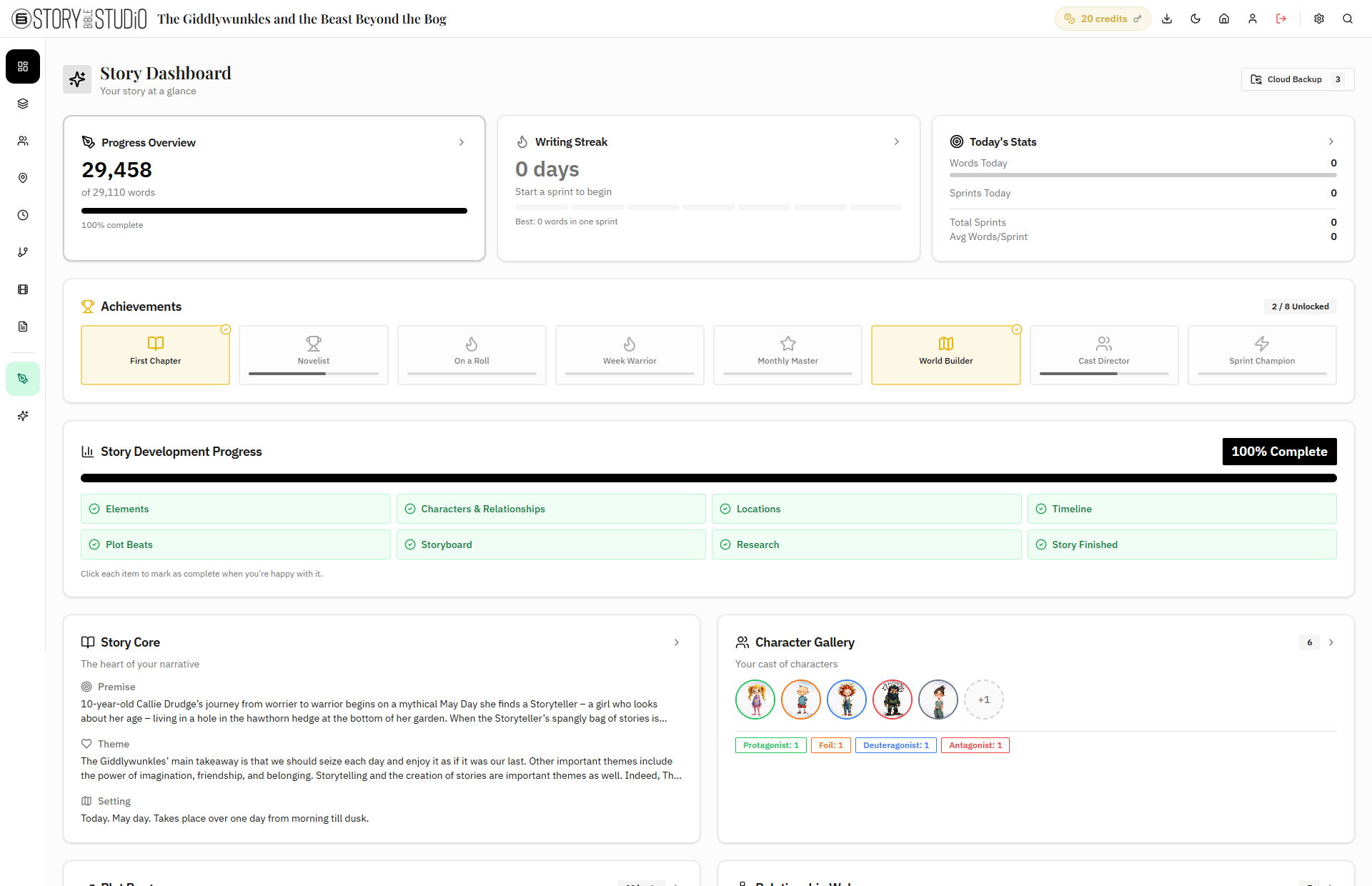The image size is (1372, 886).
Task: Open the AI sparkles icon in sidebar
Action: tap(23, 416)
